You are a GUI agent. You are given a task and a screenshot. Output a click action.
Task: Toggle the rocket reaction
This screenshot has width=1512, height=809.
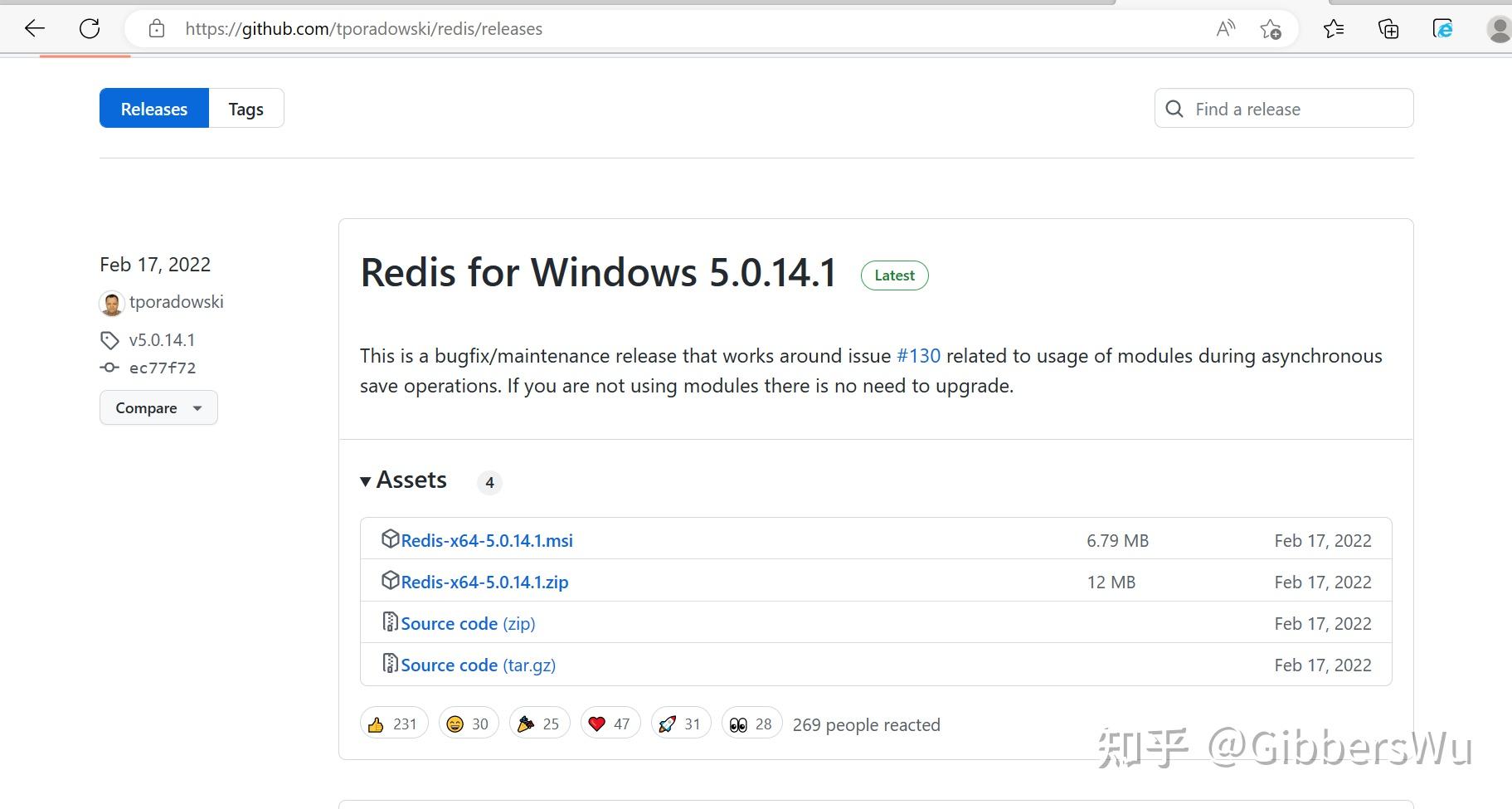pyautogui.click(x=680, y=723)
